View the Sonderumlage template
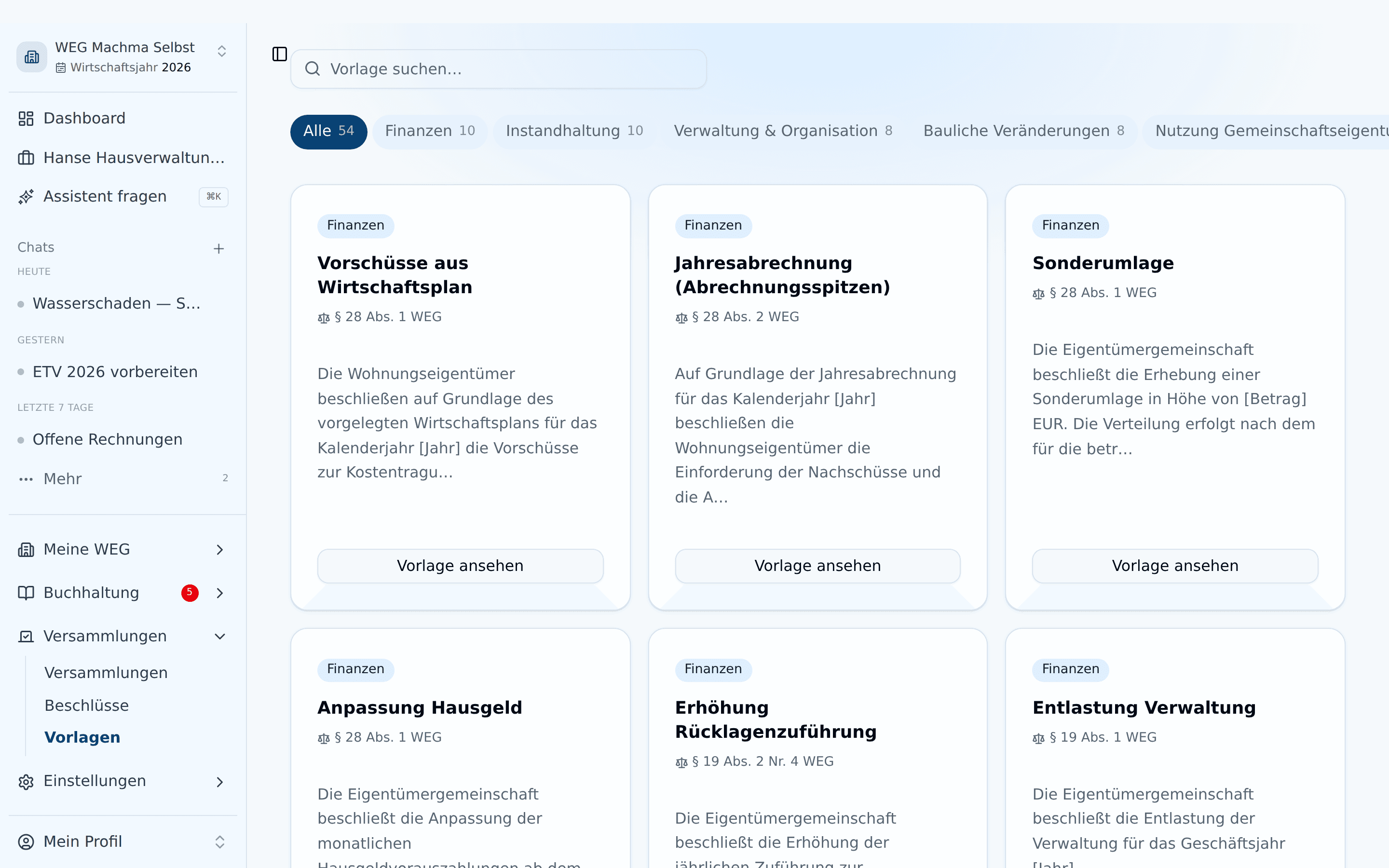 pos(1175,566)
